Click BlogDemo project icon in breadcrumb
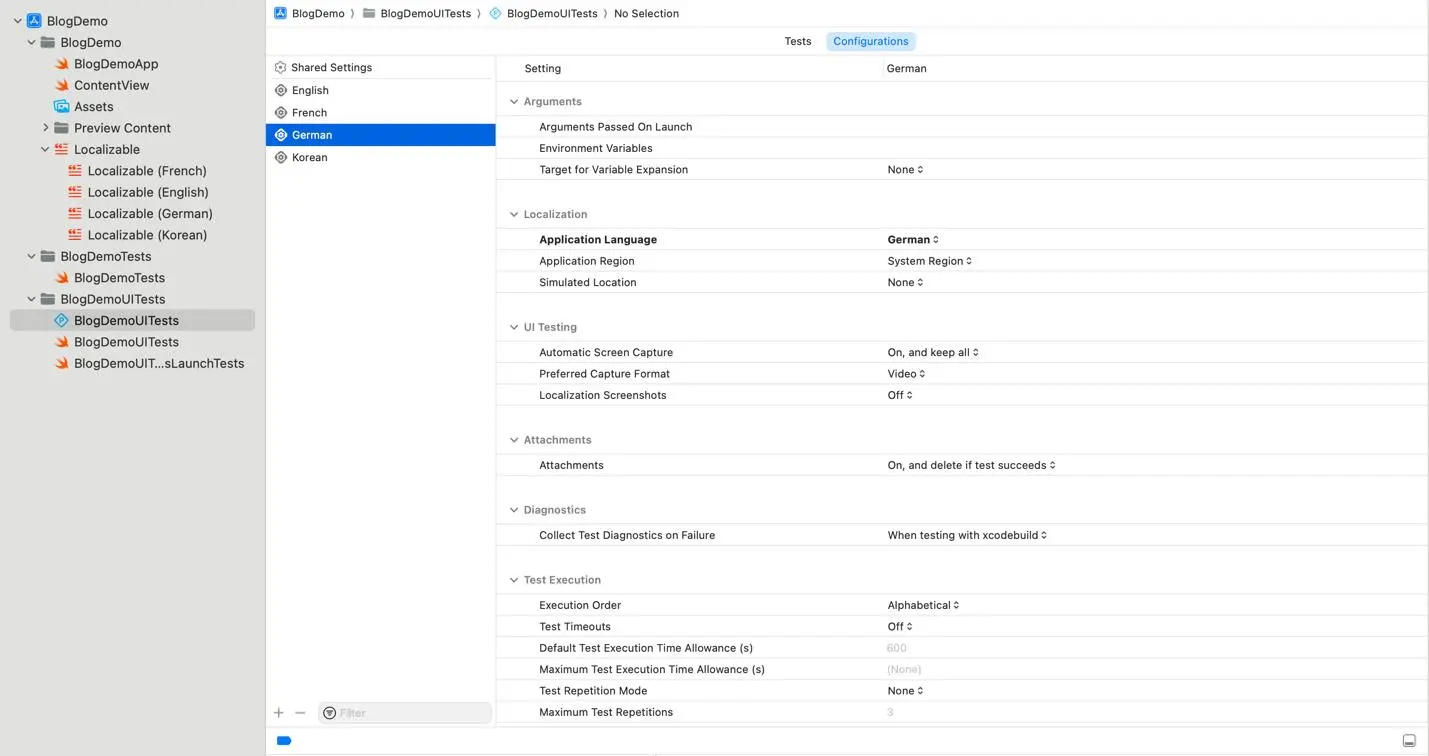The width and height of the screenshot is (1429, 756). [x=281, y=13]
